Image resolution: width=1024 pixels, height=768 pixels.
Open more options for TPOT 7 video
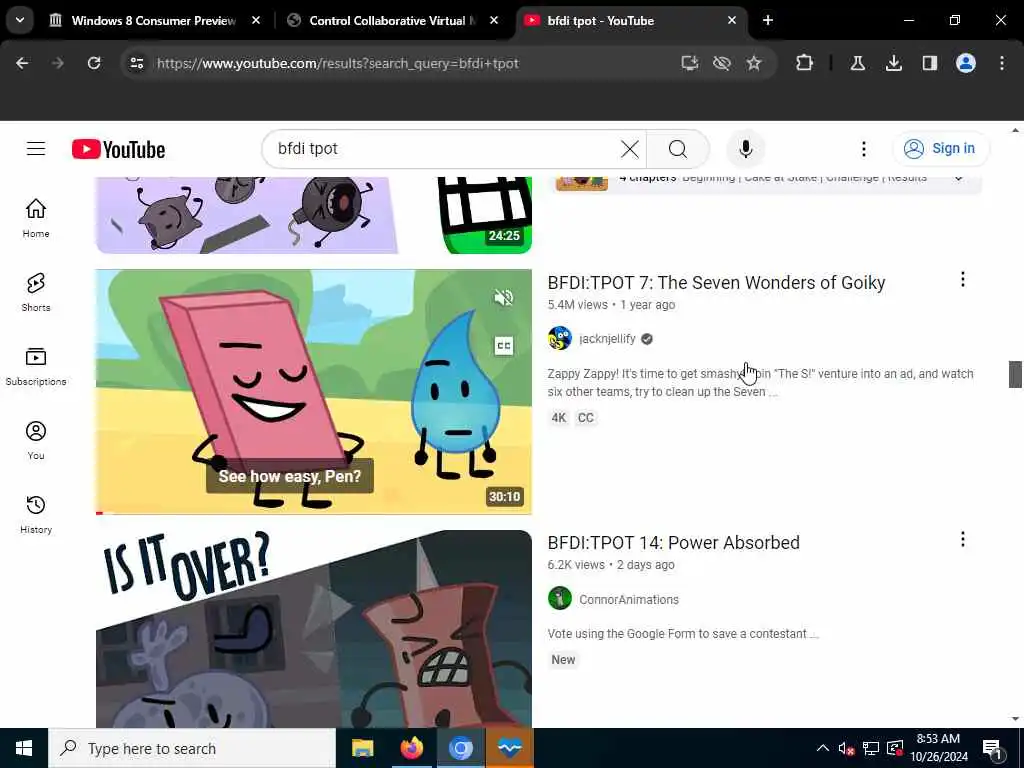tap(963, 280)
